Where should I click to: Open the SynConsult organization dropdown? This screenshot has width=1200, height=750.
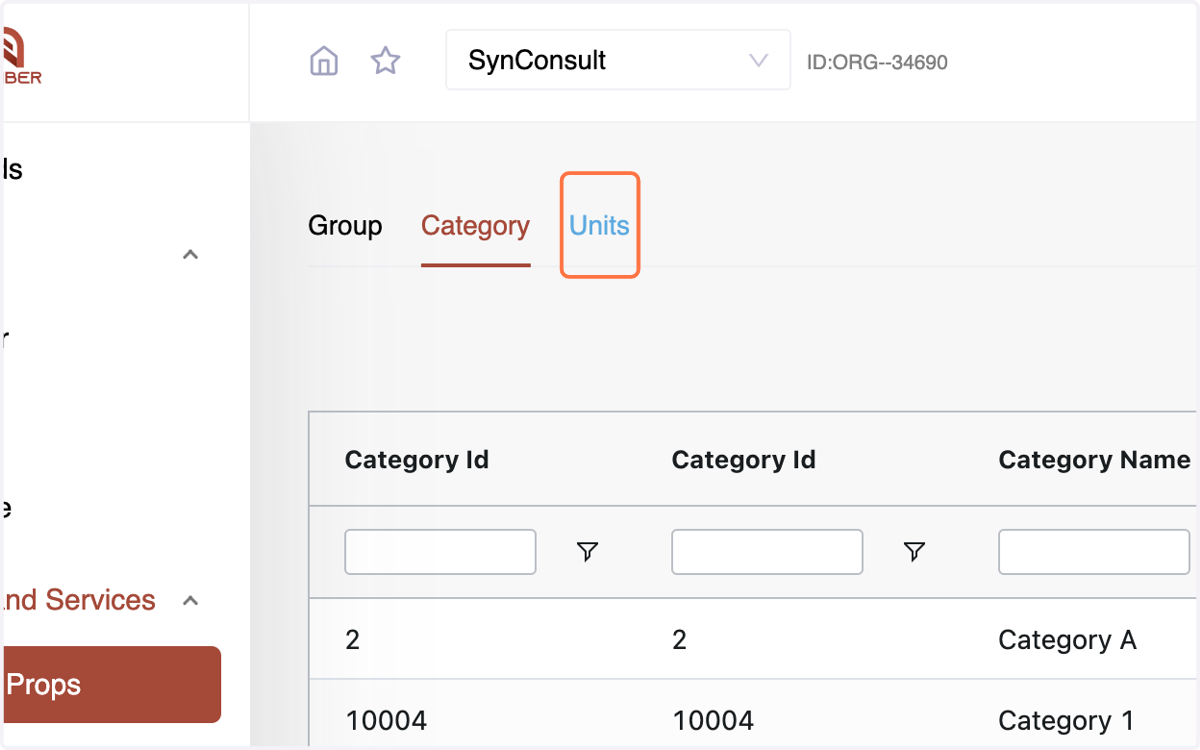(x=618, y=60)
